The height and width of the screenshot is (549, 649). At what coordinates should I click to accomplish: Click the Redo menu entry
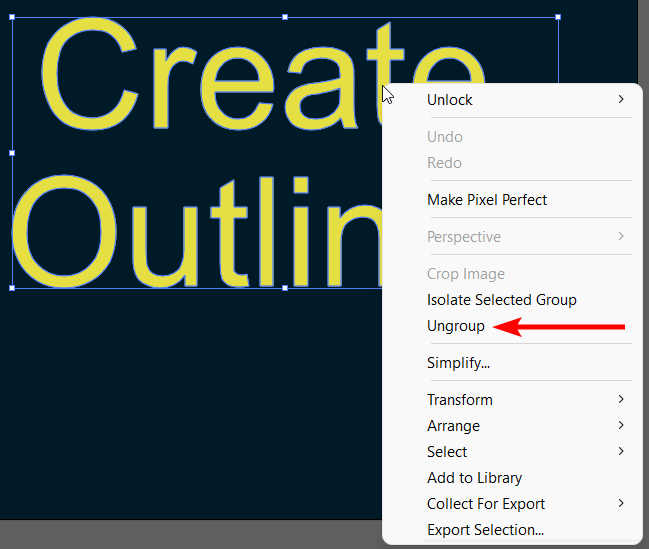pos(444,163)
